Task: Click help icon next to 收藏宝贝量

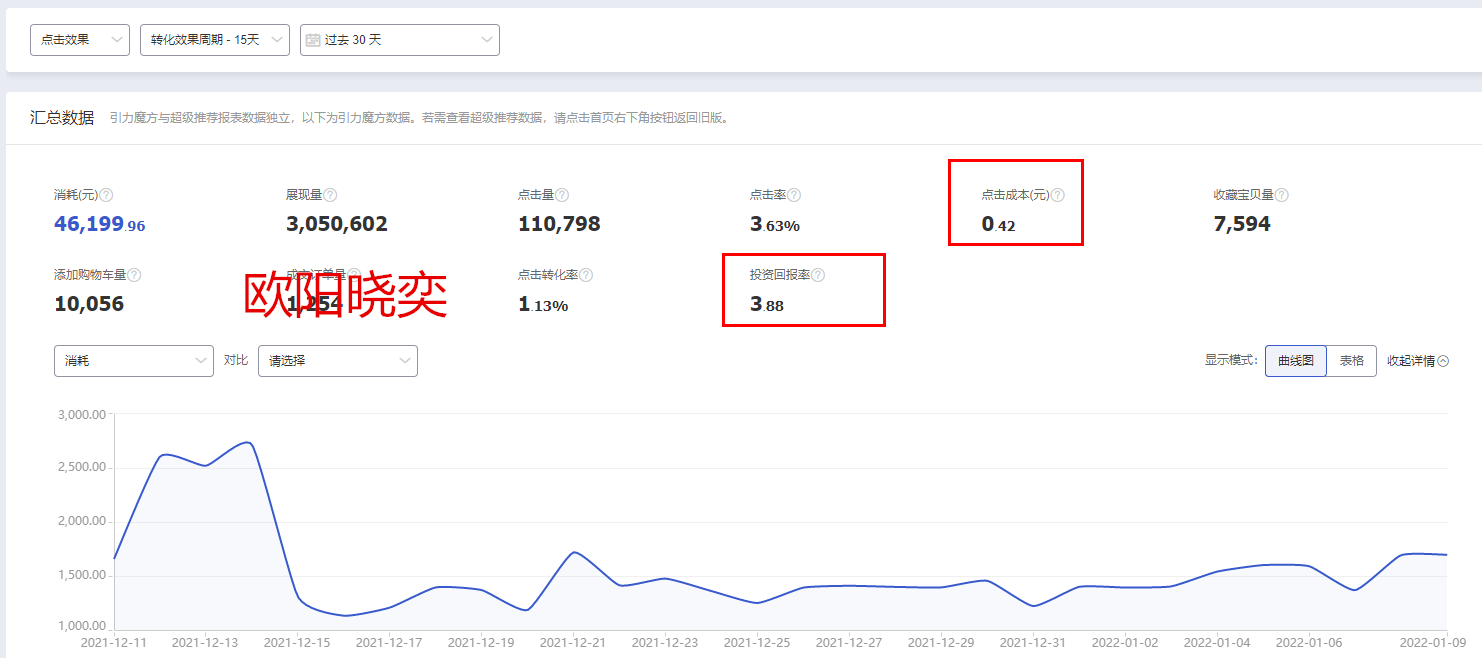Action: [1282, 196]
